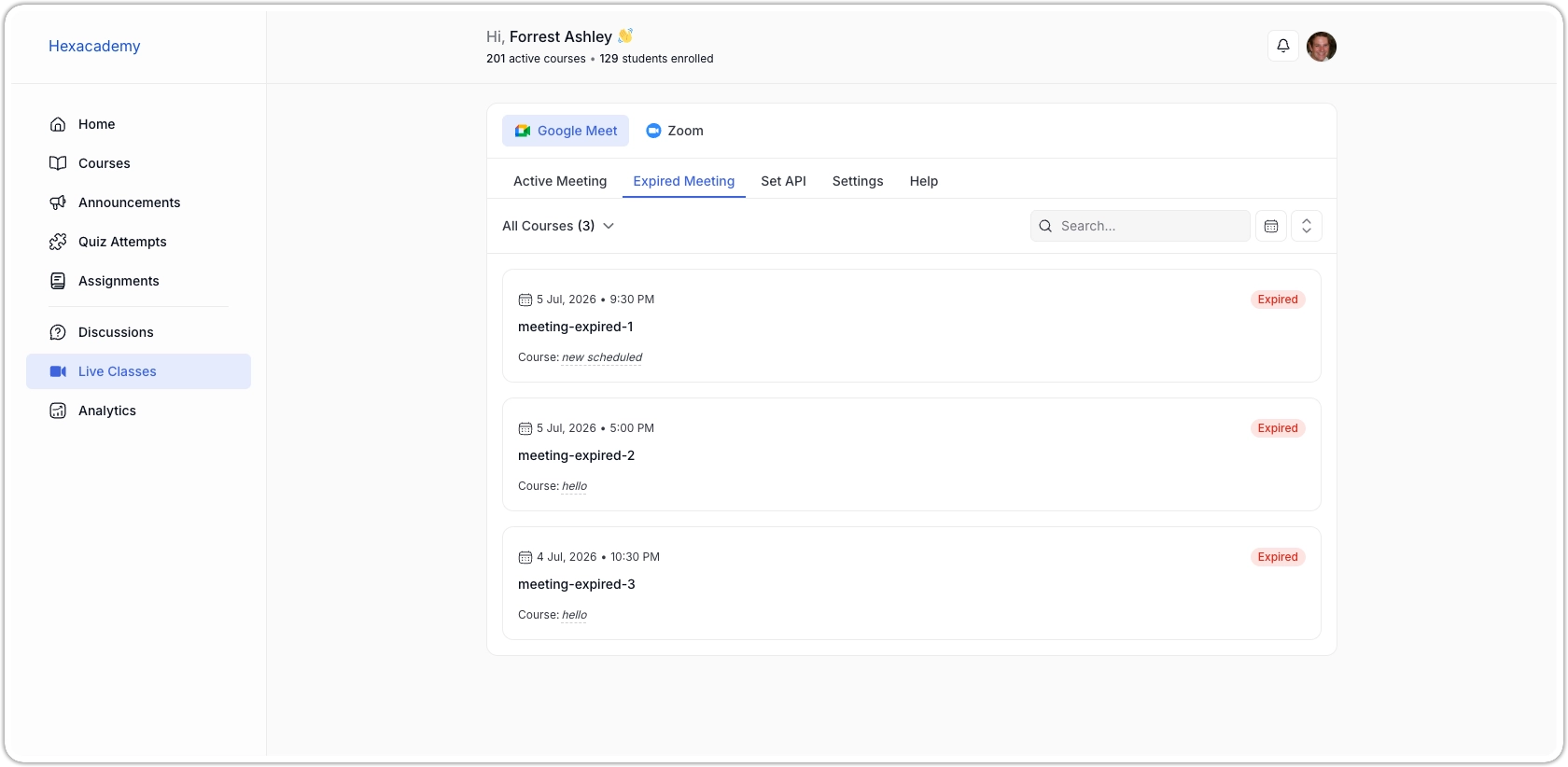1568x767 pixels.
Task: Click the '5 Jul, 2026 • 5:00 PM' date
Action: pyautogui.click(x=595, y=428)
